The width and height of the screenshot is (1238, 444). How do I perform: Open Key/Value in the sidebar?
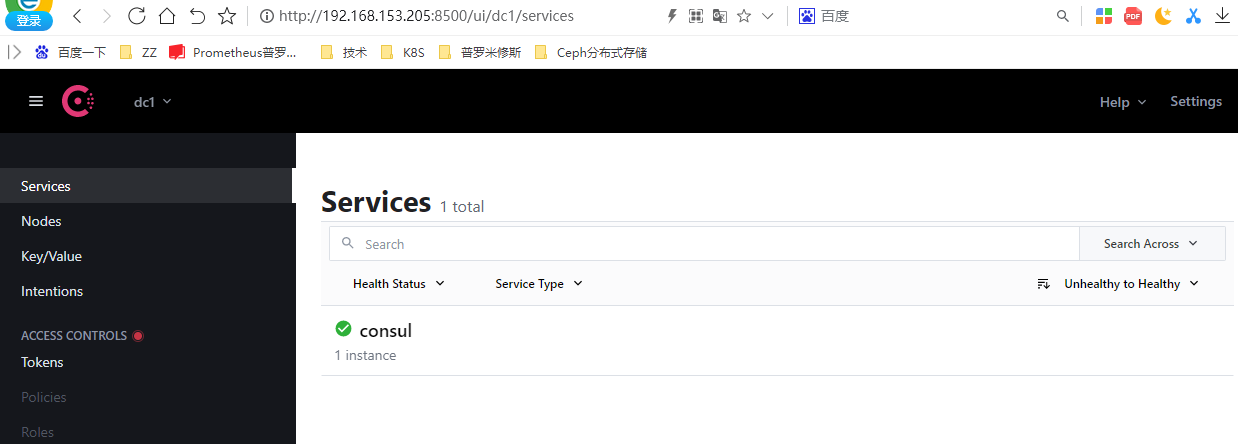148,256
